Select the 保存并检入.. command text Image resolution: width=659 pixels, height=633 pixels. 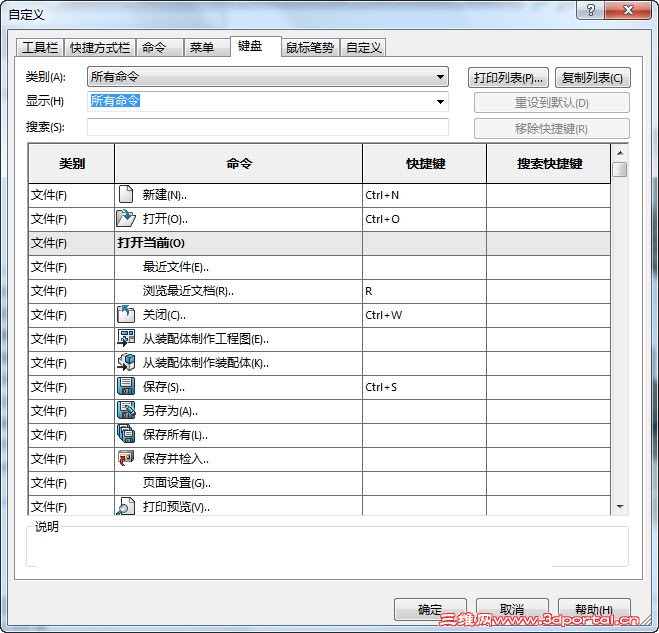point(176,459)
